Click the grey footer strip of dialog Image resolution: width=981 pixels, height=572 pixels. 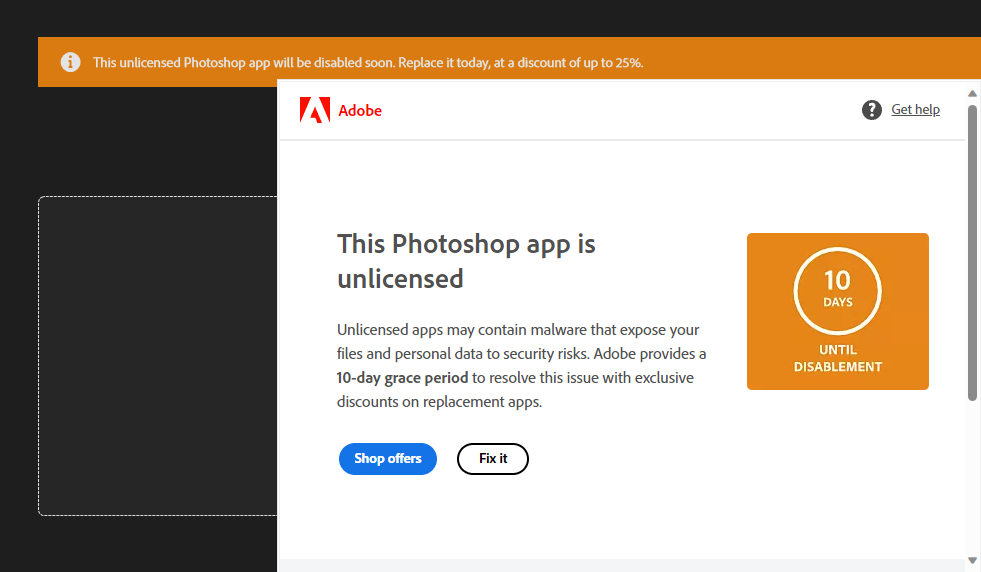[620, 565]
